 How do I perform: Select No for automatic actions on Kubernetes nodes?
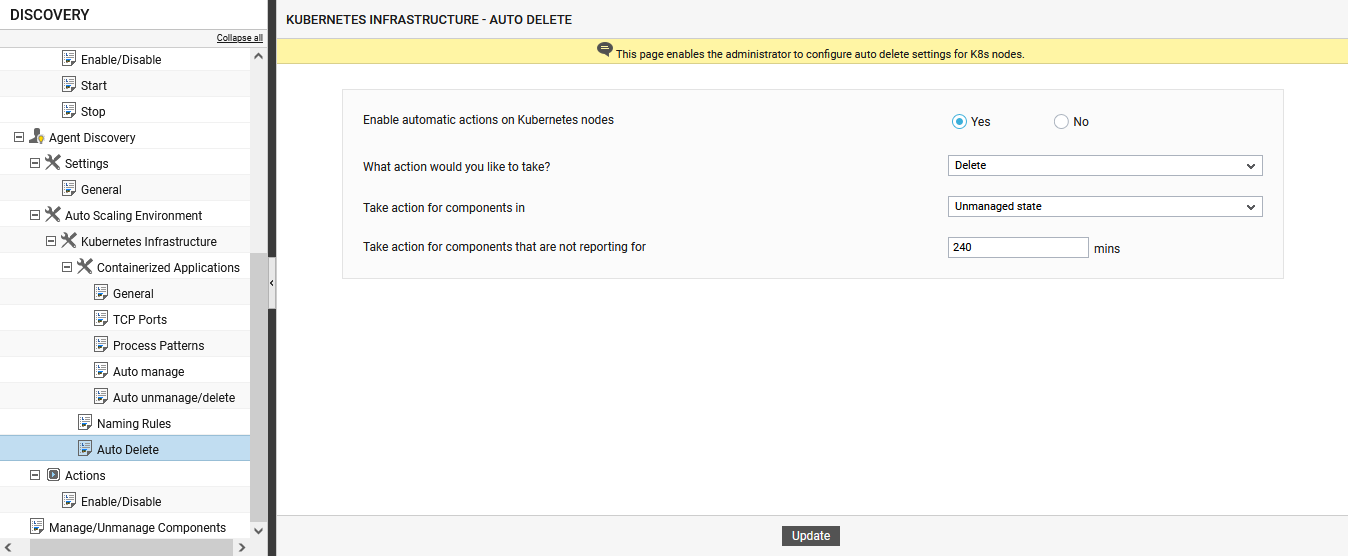[x=1061, y=122]
